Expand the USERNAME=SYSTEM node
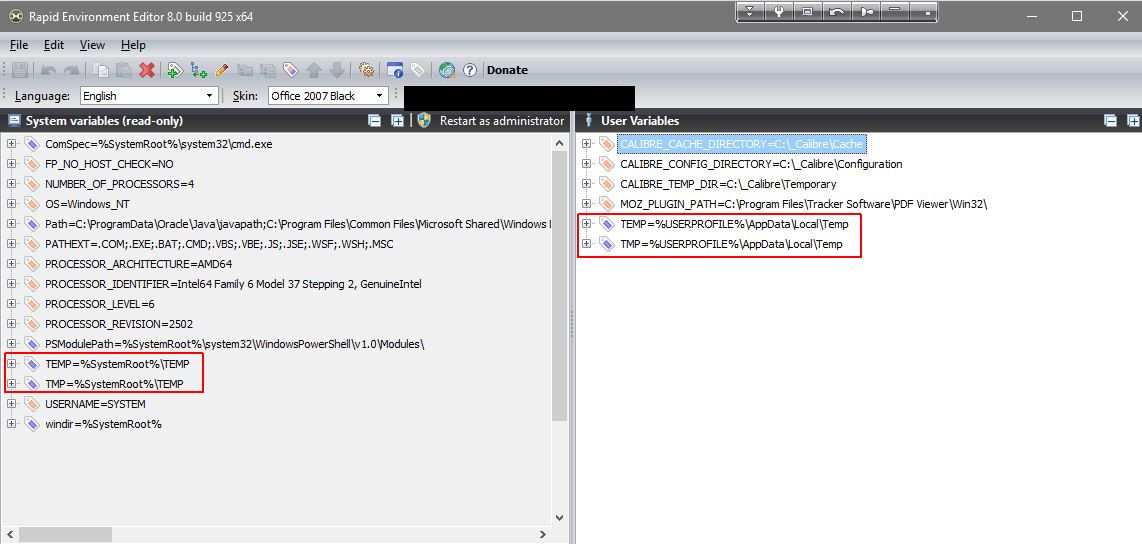This screenshot has height=544, width=1142. (11, 403)
